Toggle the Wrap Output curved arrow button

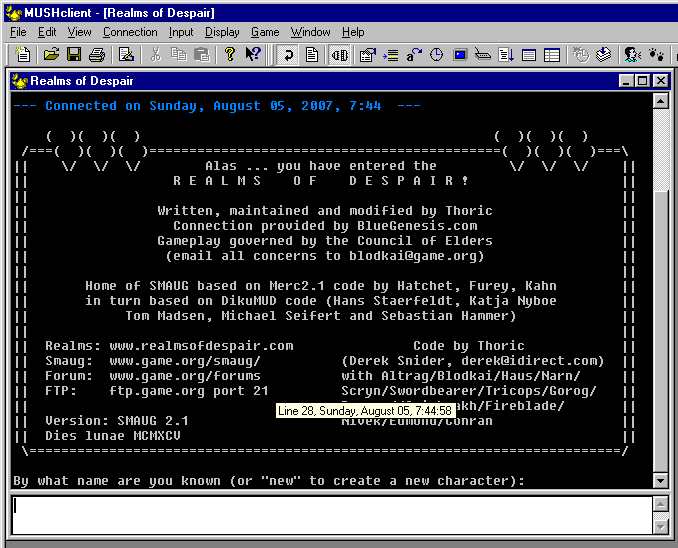tap(288, 55)
